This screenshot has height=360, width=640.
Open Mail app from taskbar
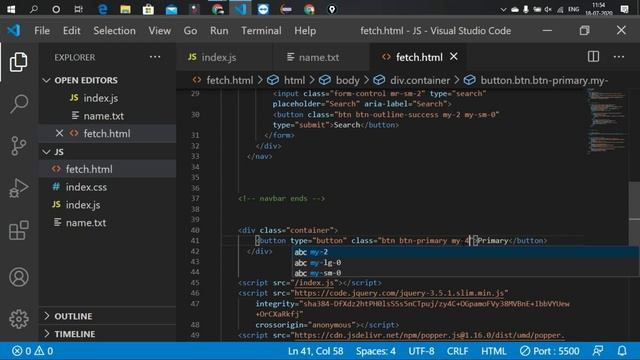[x=171, y=9]
